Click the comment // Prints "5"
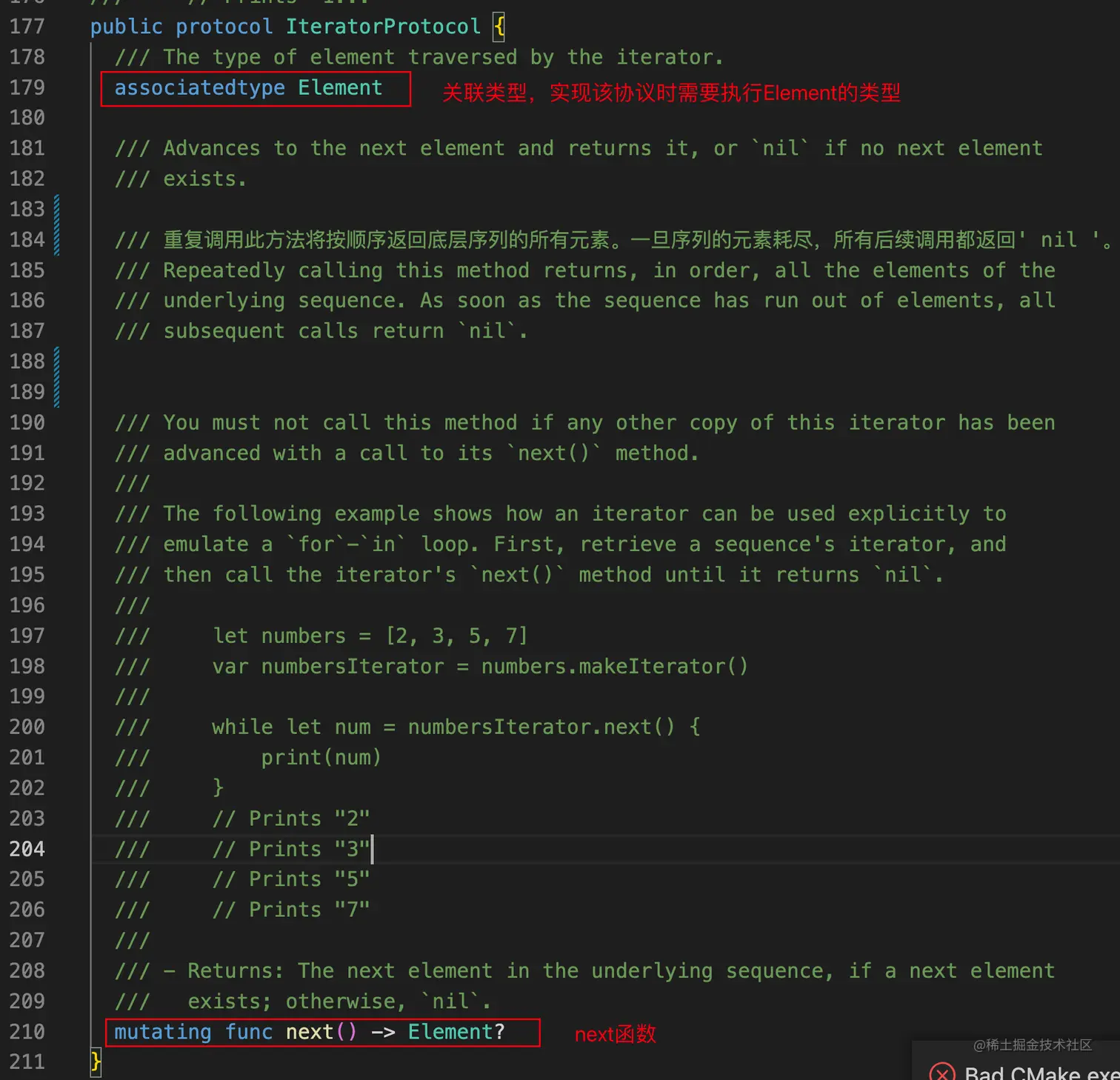 point(291,879)
